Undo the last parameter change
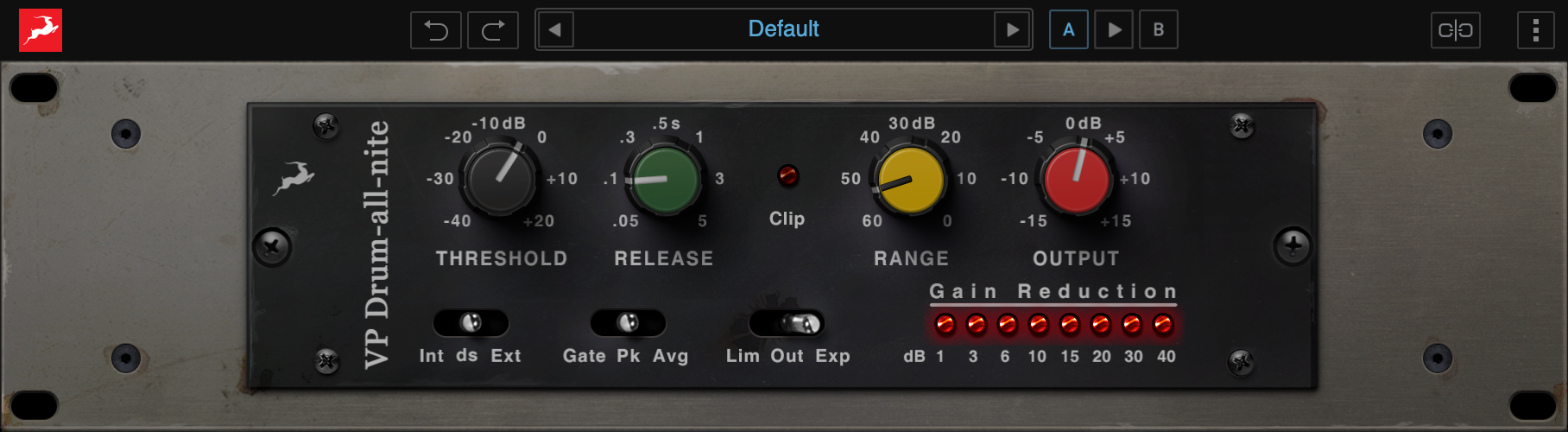The width and height of the screenshot is (1568, 432). (436, 30)
